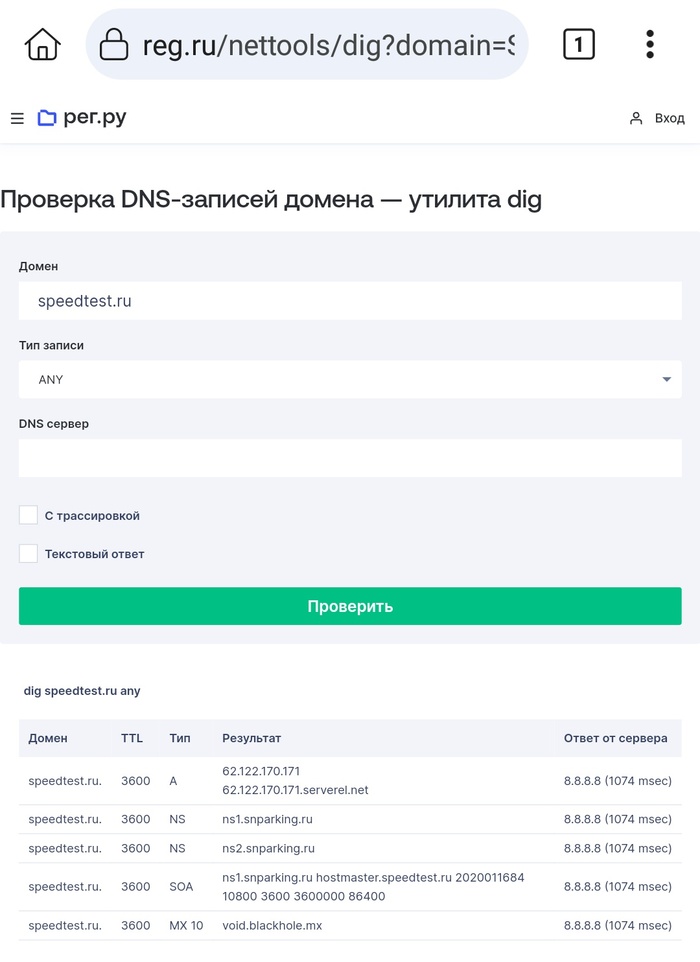Click the dropdown arrow for record type

click(x=667, y=380)
